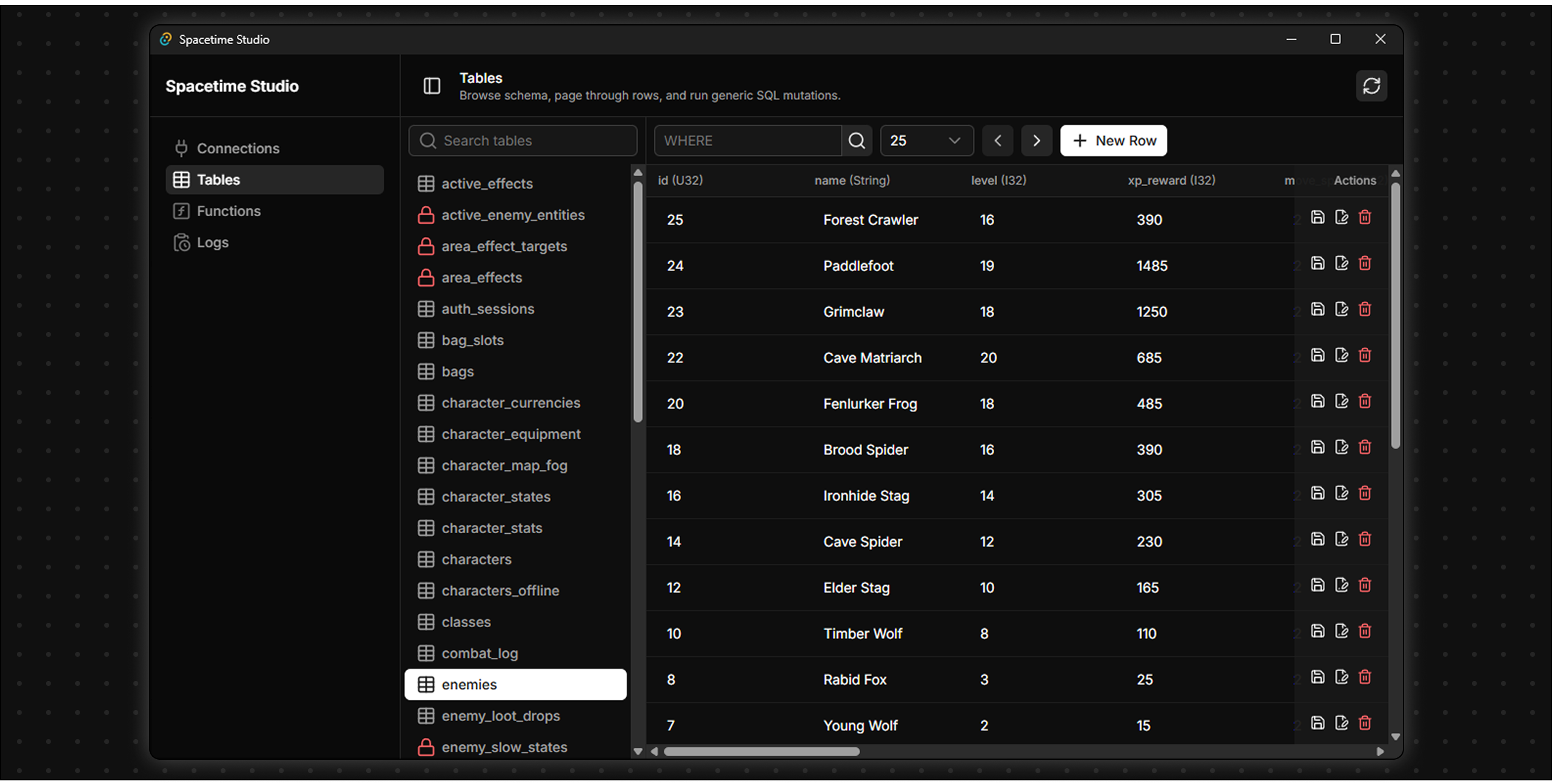Edit the Cave Matriarch row

coord(1342,355)
